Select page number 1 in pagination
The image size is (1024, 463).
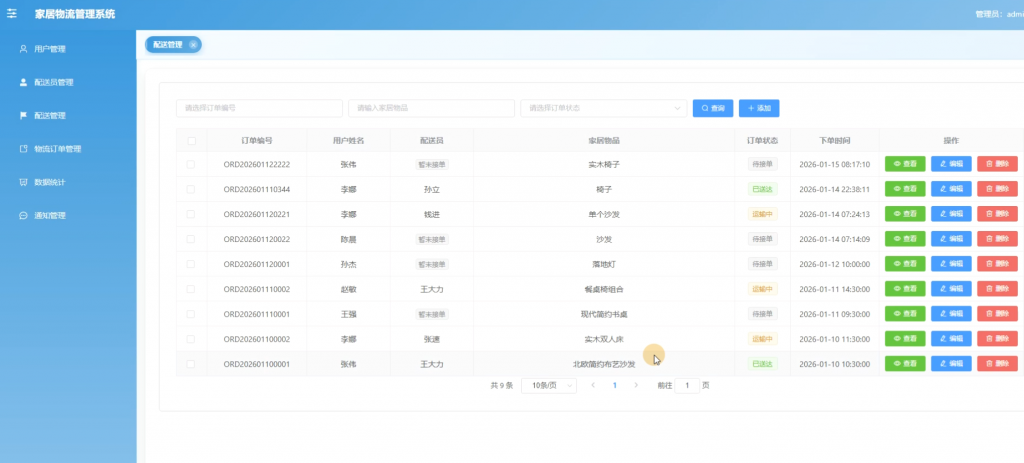(615, 385)
